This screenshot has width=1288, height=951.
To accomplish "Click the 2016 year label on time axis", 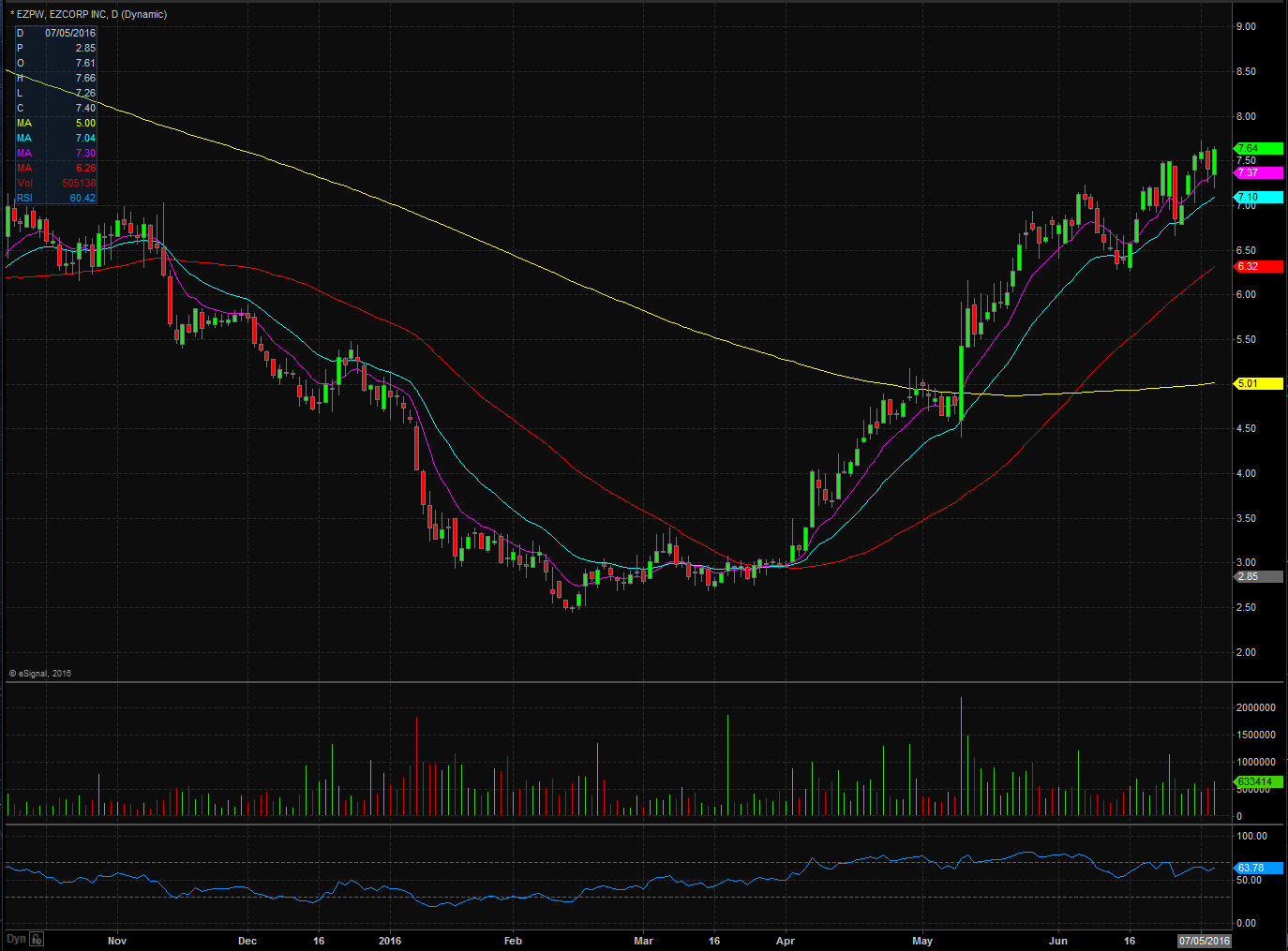I will click(x=390, y=941).
